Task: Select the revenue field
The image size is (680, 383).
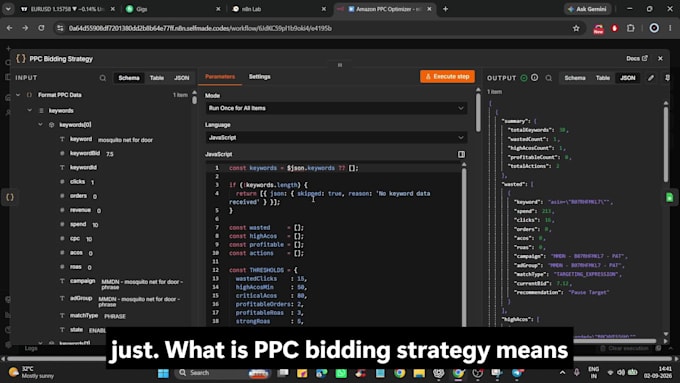Action: (x=80, y=210)
